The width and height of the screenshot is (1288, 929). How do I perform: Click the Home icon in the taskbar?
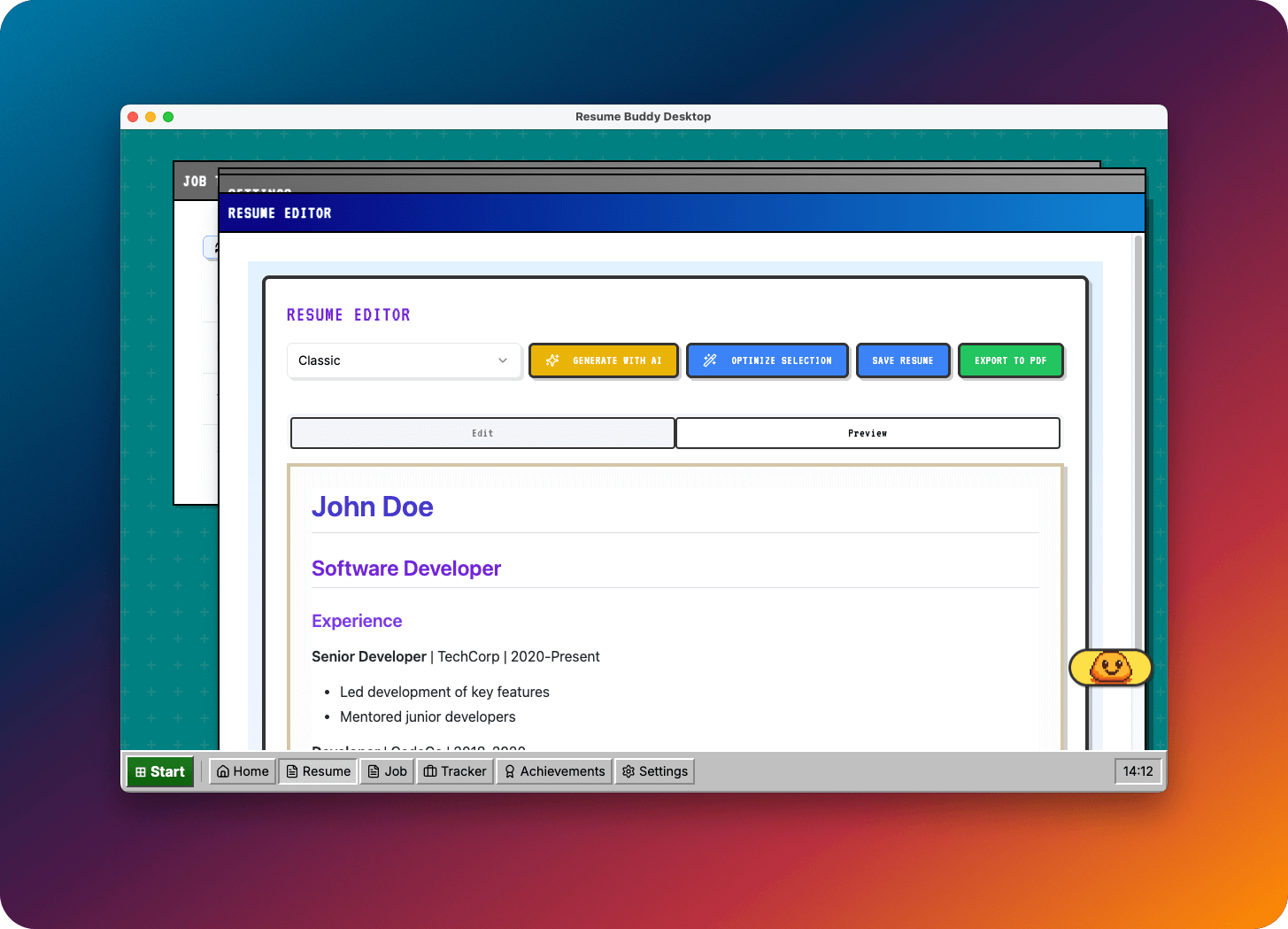(223, 771)
